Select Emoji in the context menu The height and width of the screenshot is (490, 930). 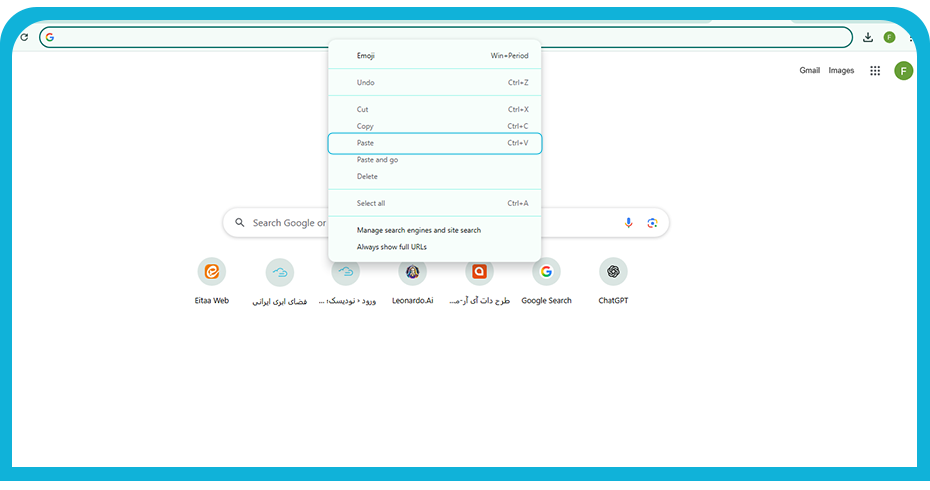point(366,56)
